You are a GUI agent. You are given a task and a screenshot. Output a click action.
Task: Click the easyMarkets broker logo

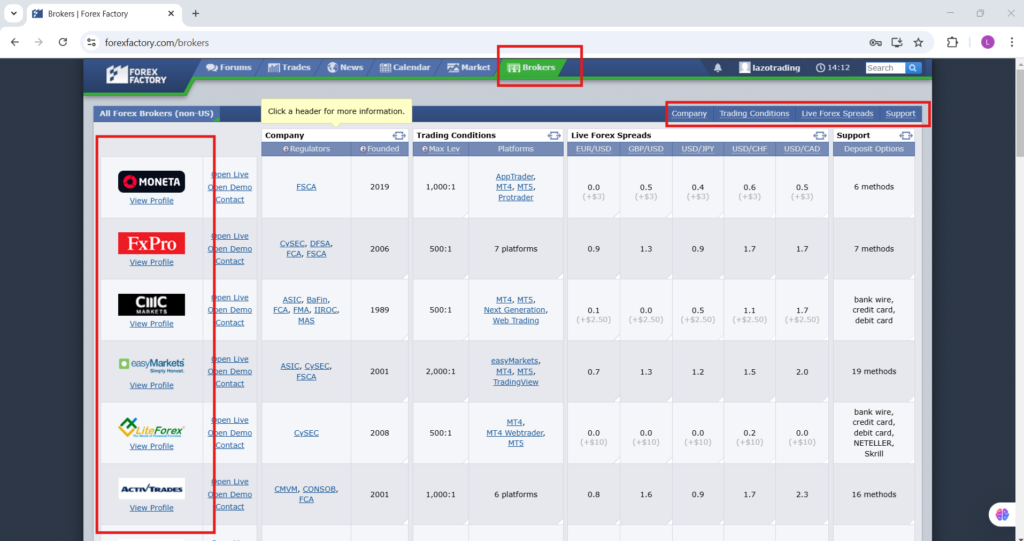152,365
